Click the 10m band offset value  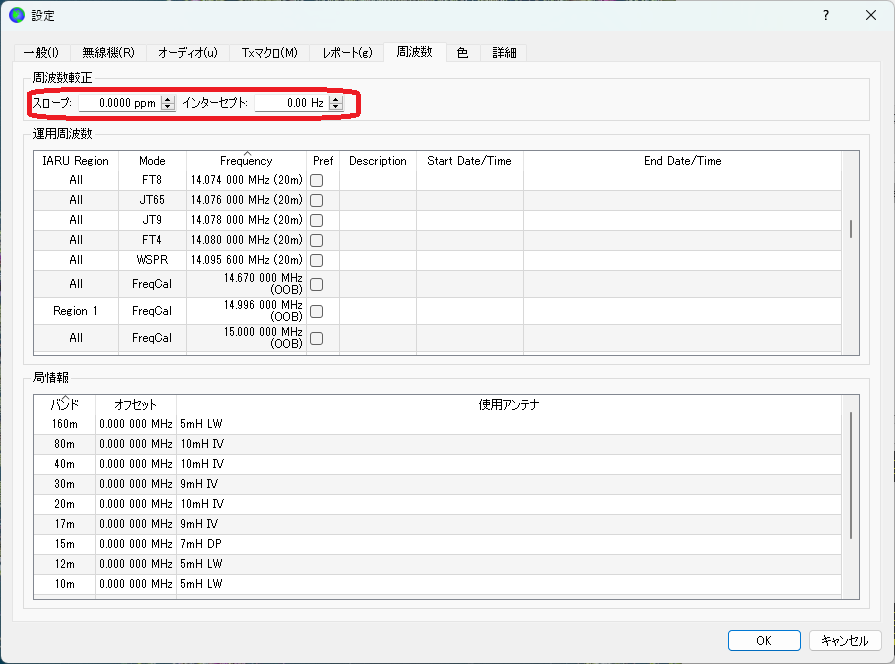pyautogui.click(x=136, y=584)
